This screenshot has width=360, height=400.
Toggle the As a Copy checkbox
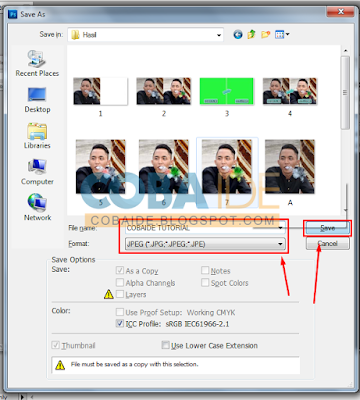pos(120,270)
